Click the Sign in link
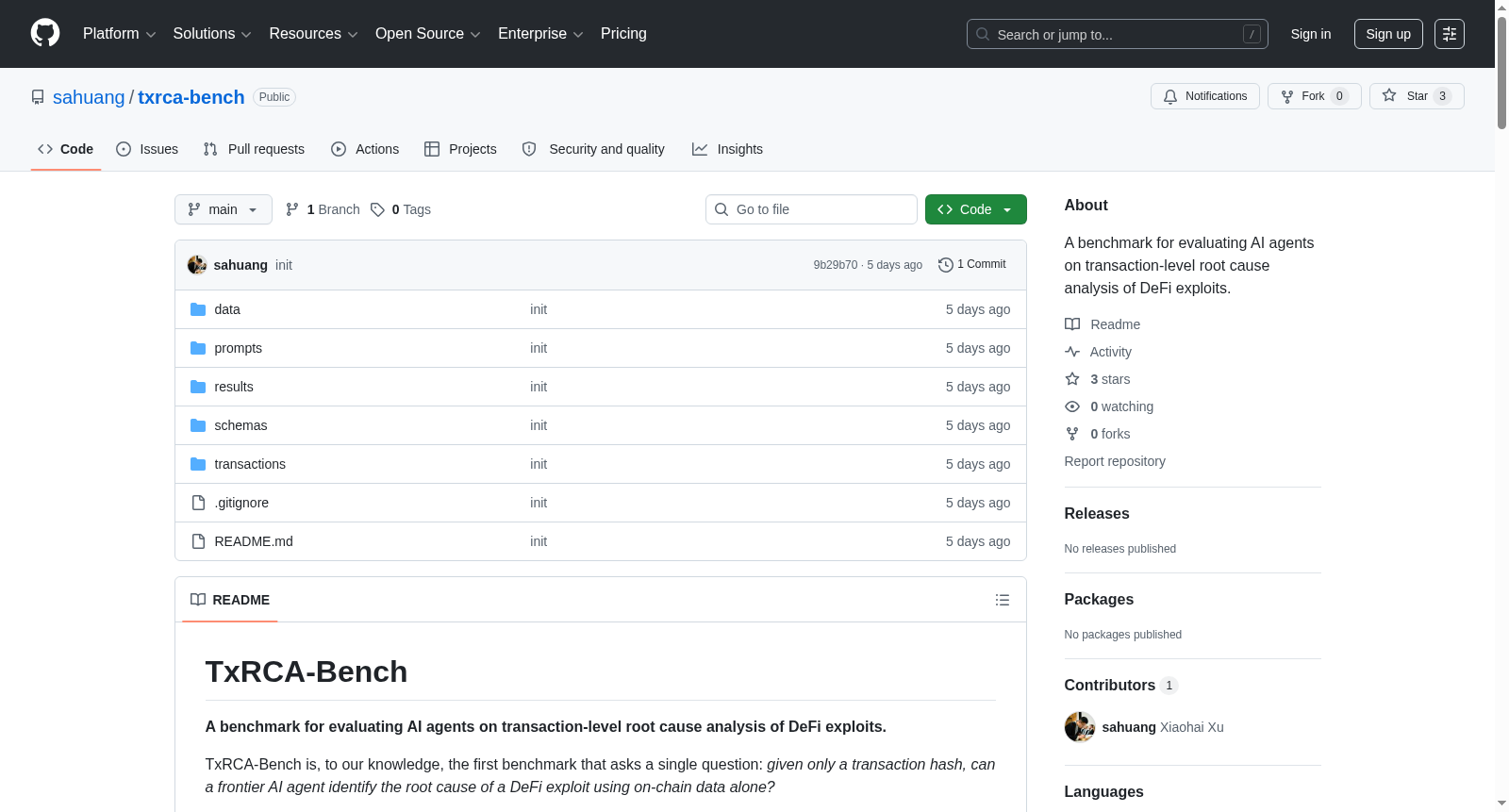Image resolution: width=1509 pixels, height=812 pixels. pyautogui.click(x=1311, y=34)
